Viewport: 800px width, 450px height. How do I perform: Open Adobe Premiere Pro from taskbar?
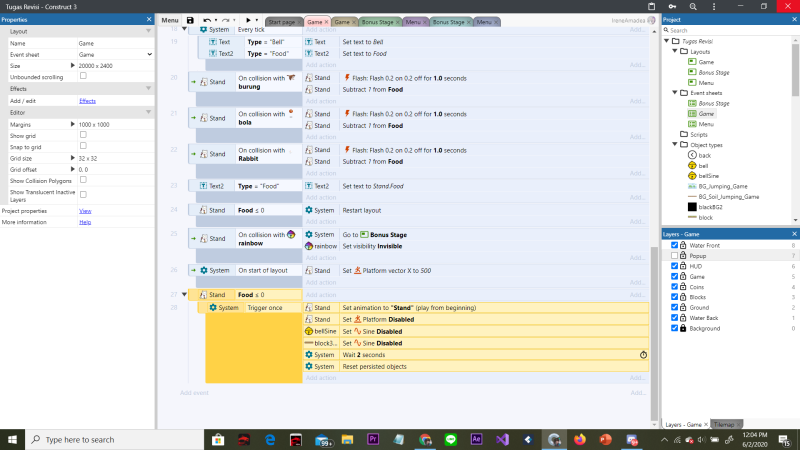(x=373, y=439)
